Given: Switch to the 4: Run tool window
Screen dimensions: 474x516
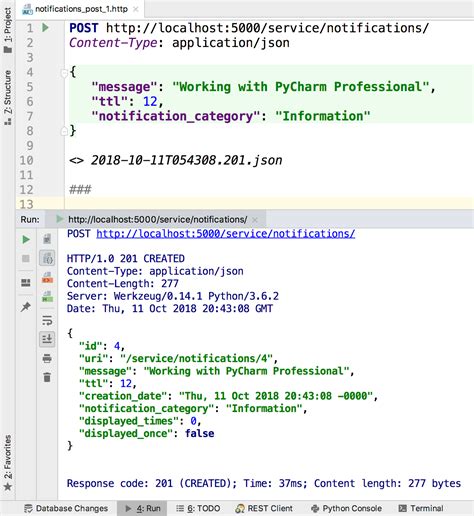Looking at the screenshot, I should click(x=142, y=508).
